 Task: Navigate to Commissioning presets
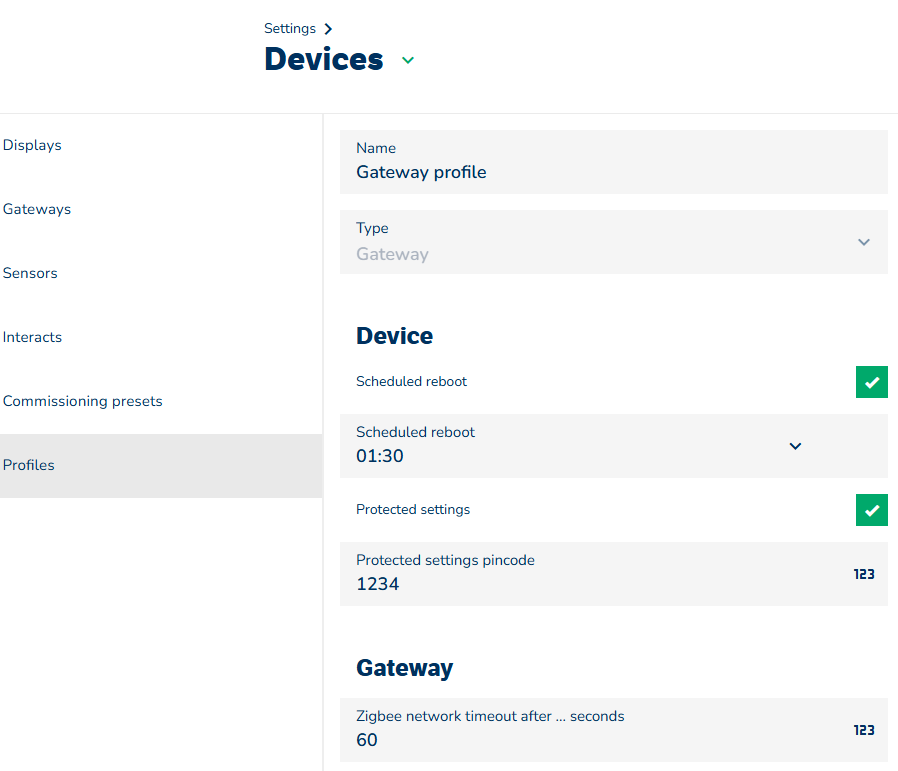(x=82, y=401)
